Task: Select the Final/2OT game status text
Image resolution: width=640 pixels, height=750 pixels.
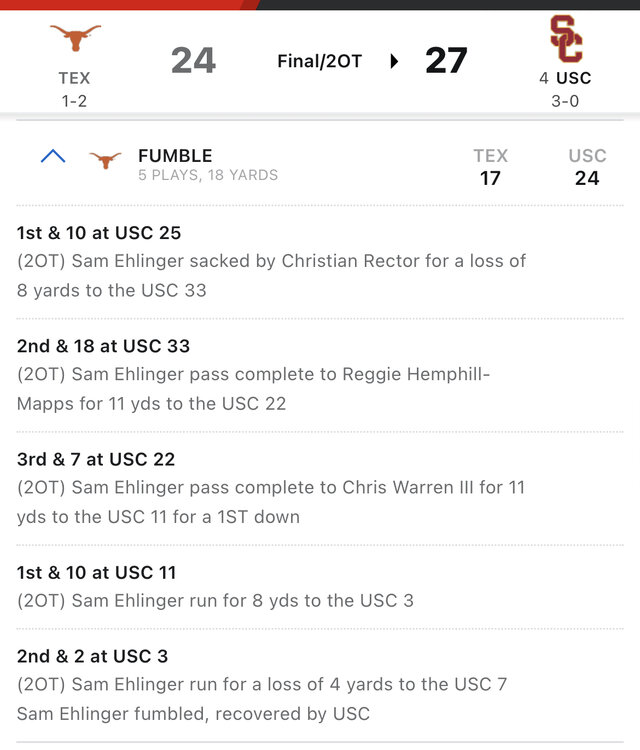Action: [x=319, y=61]
